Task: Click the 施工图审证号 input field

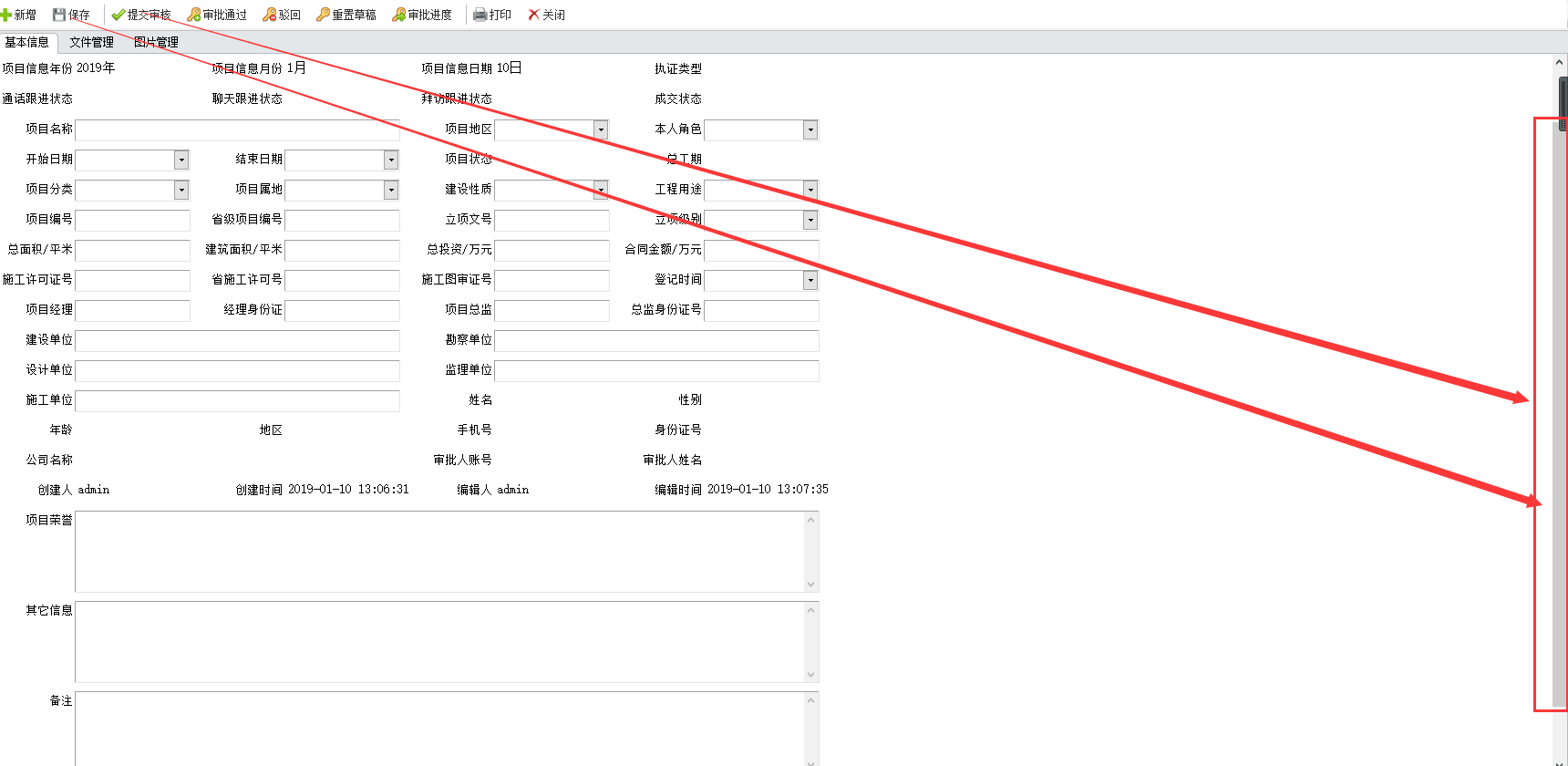Action: pos(552,280)
